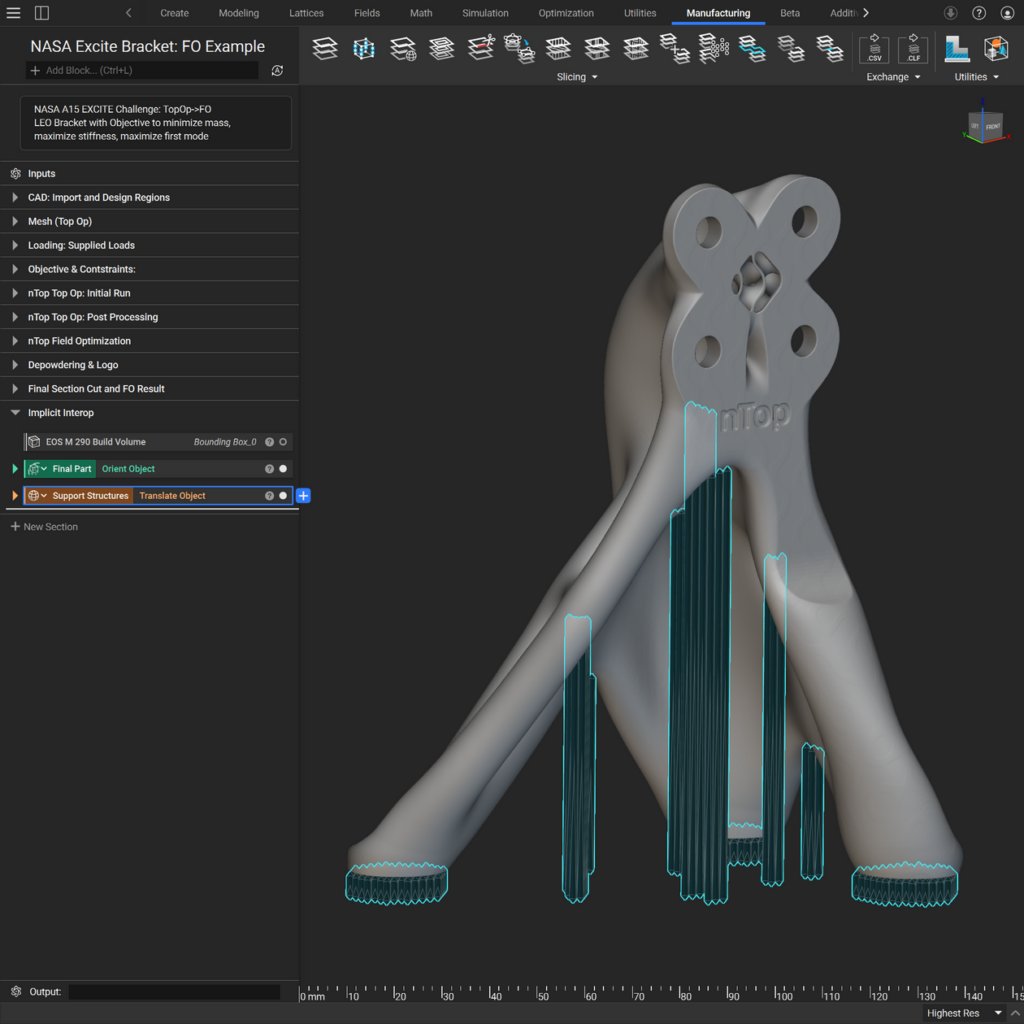Click New Section

pyautogui.click(x=44, y=527)
